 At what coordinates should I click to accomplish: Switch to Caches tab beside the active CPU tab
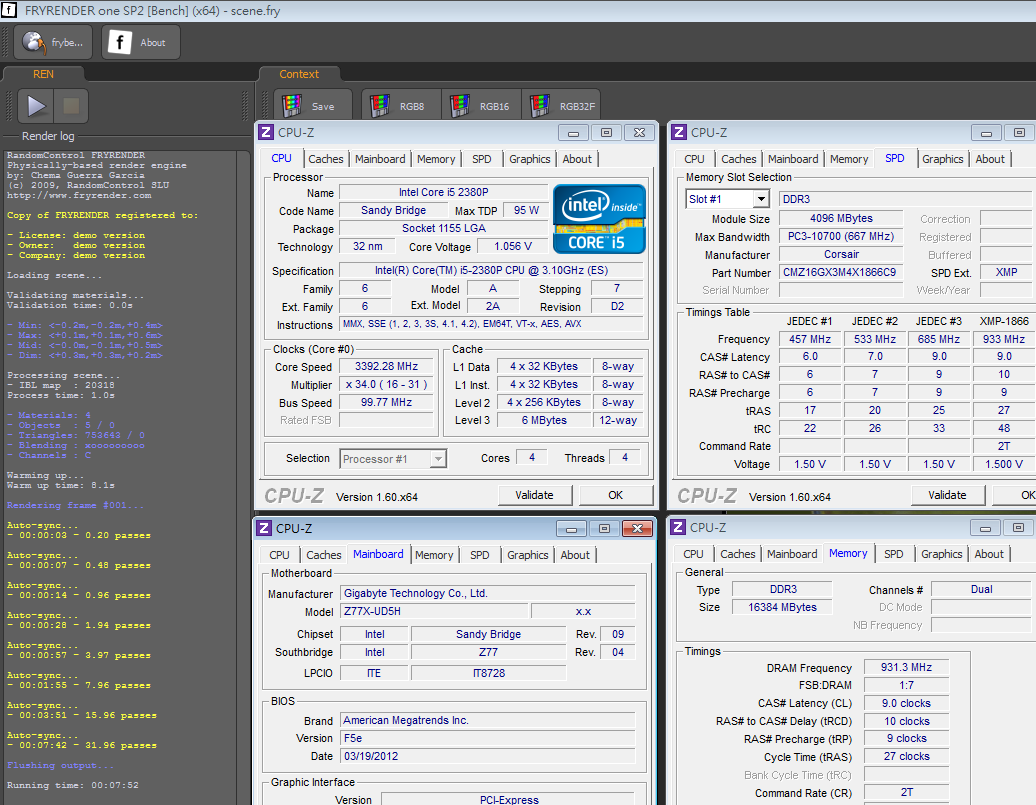pyautogui.click(x=325, y=159)
